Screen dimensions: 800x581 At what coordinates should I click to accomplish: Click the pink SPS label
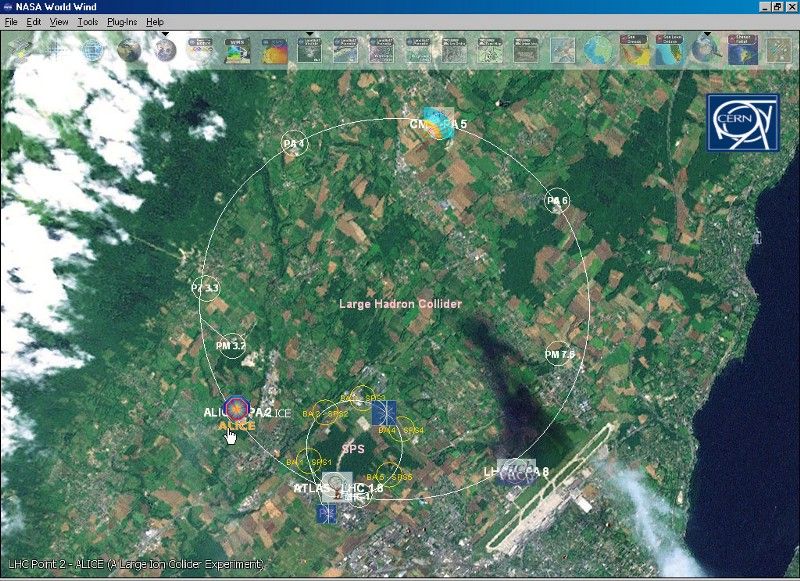354,449
